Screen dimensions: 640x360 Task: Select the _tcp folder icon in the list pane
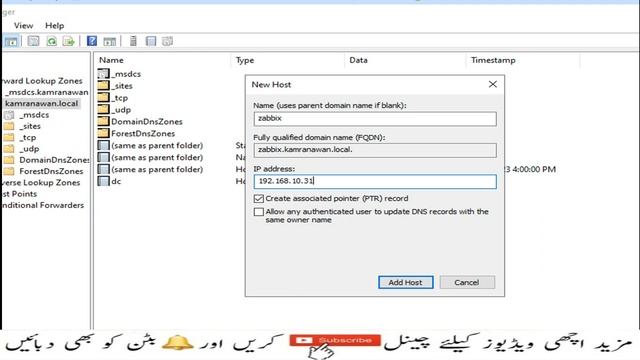(x=103, y=97)
